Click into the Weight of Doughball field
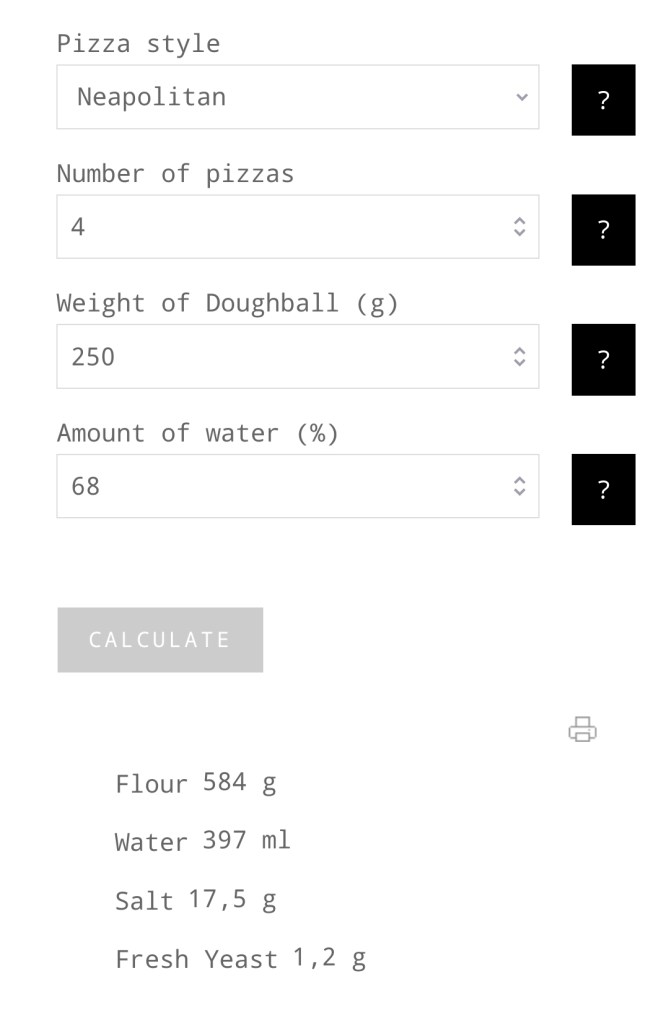669x1023 pixels. [280, 356]
